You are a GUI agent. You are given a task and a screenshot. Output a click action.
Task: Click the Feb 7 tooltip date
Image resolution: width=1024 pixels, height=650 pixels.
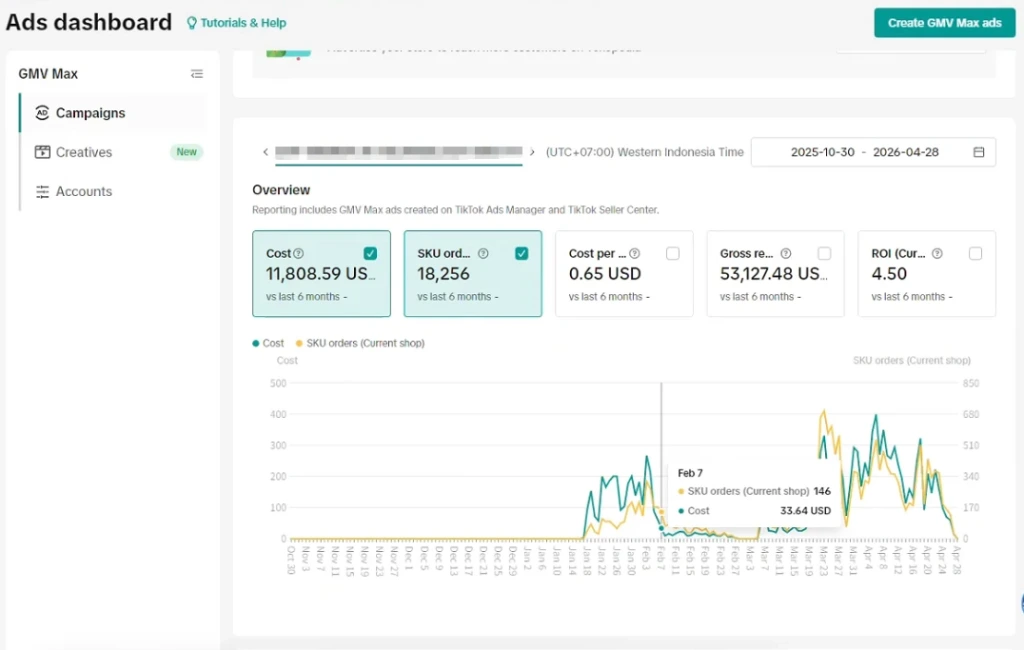(690, 473)
